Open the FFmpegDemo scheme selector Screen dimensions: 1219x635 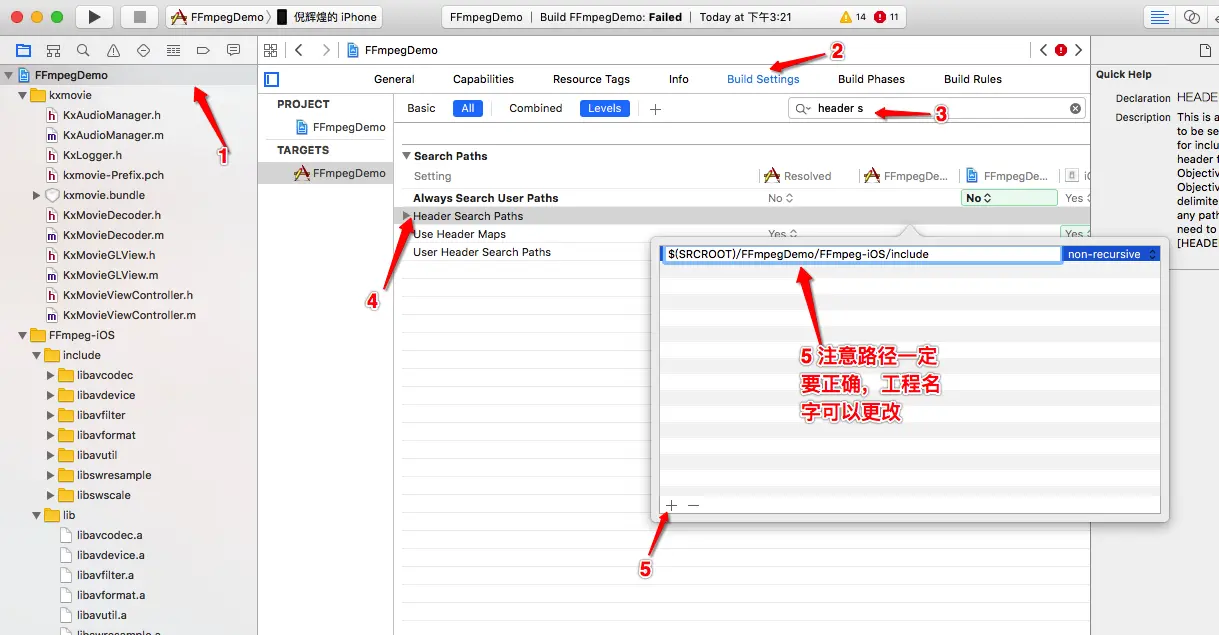[217, 17]
